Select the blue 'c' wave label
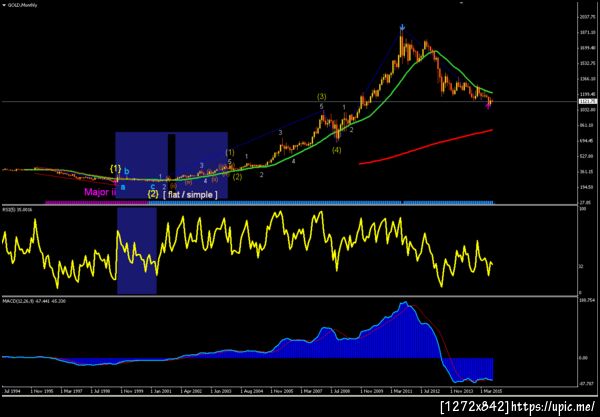 click(153, 187)
